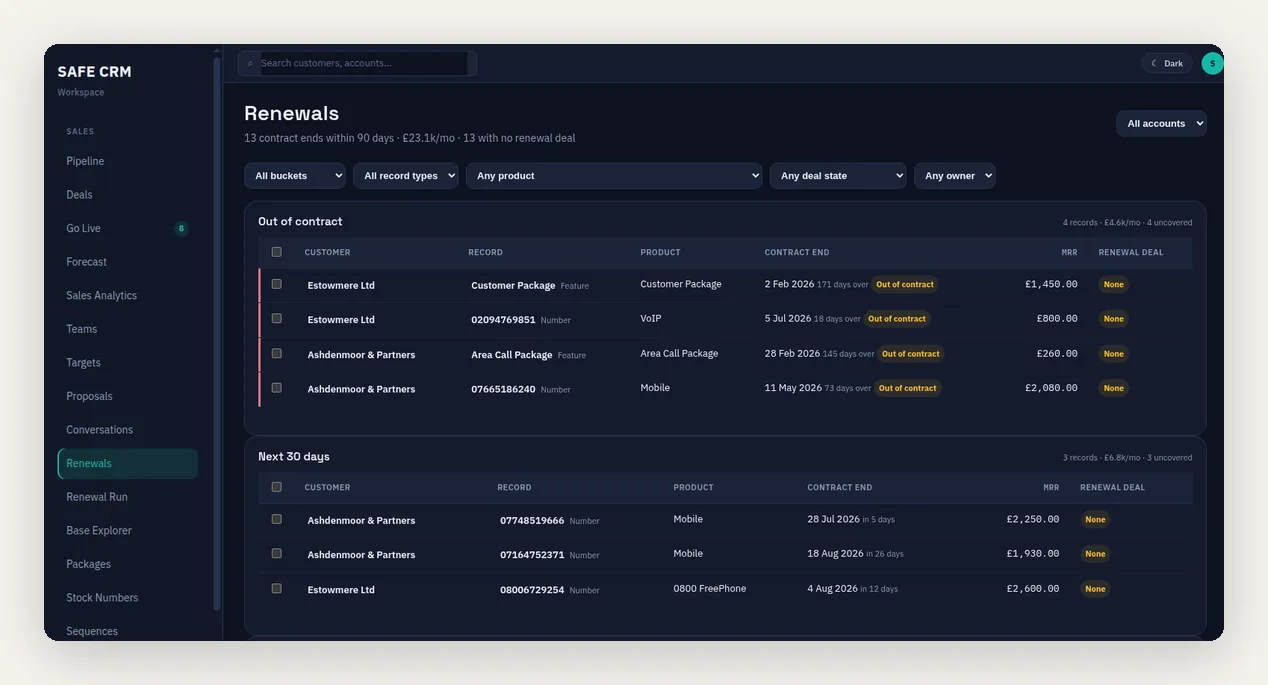Open the Any owner filter
Image resolution: width=1268 pixels, height=685 pixels.
pos(955,175)
